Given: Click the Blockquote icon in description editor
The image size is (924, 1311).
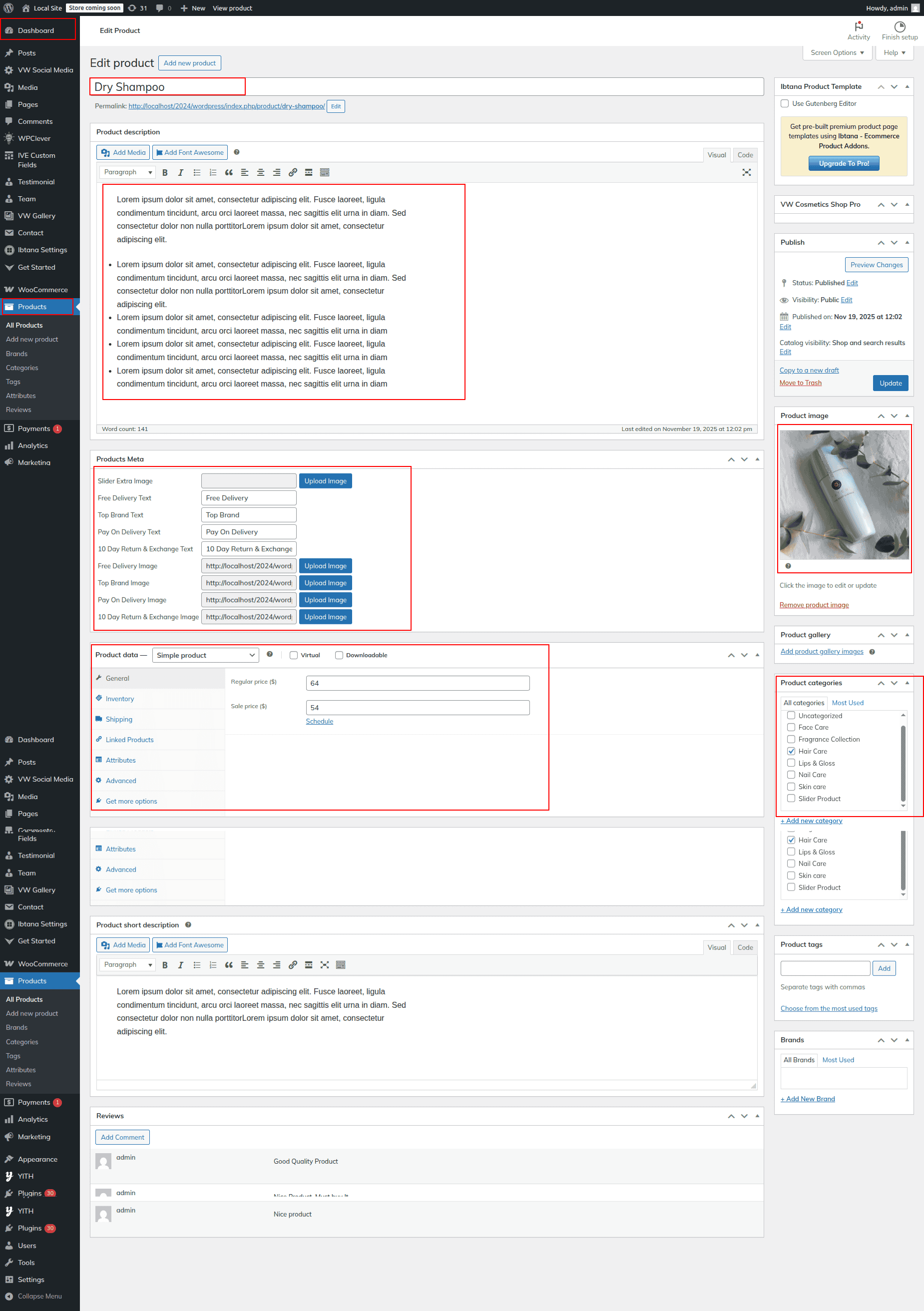Looking at the screenshot, I should pyautogui.click(x=228, y=172).
